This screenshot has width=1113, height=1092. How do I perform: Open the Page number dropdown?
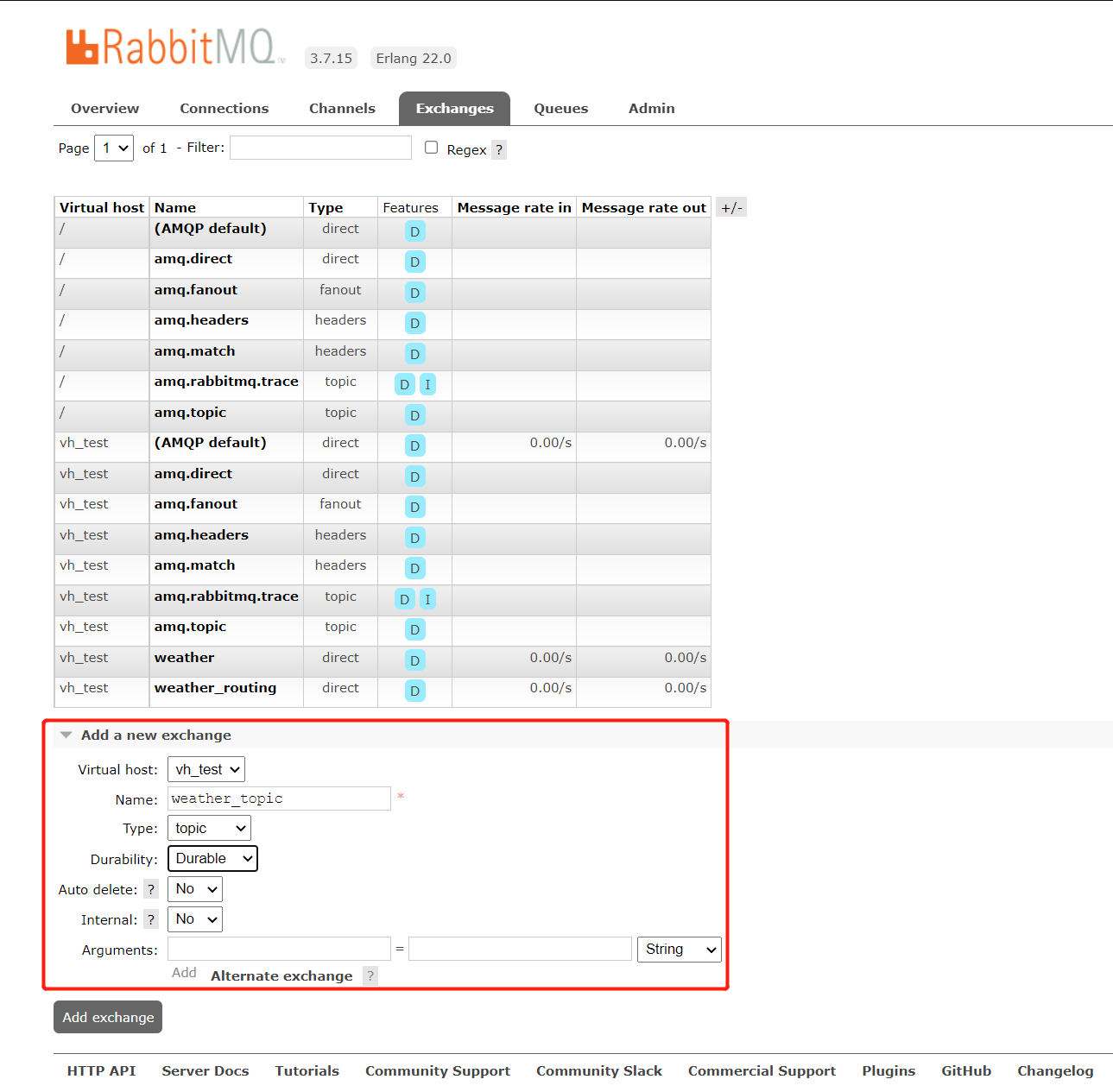[114, 148]
